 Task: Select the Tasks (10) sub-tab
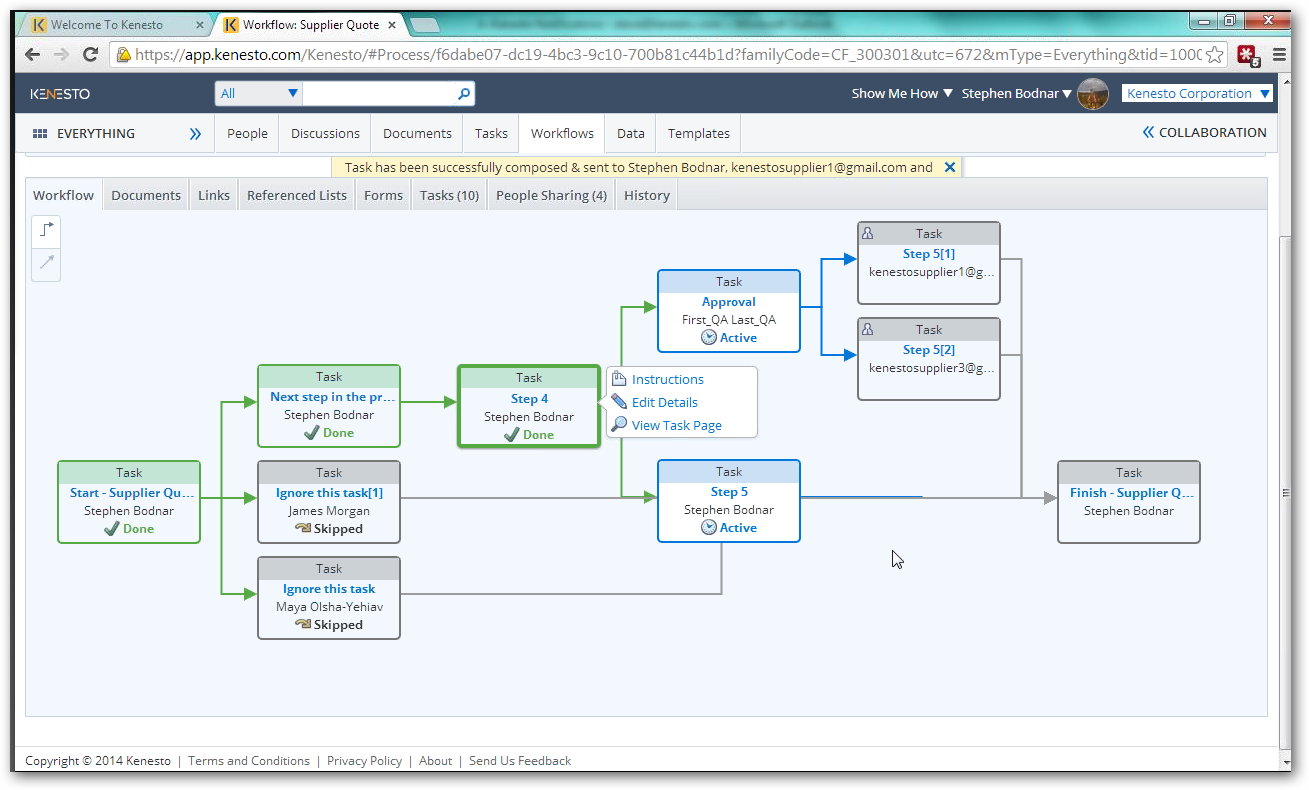[x=449, y=195]
